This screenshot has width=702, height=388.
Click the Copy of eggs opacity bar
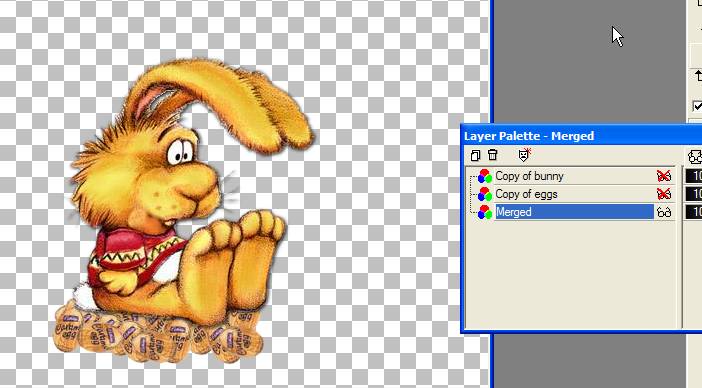pyautogui.click(x=693, y=194)
